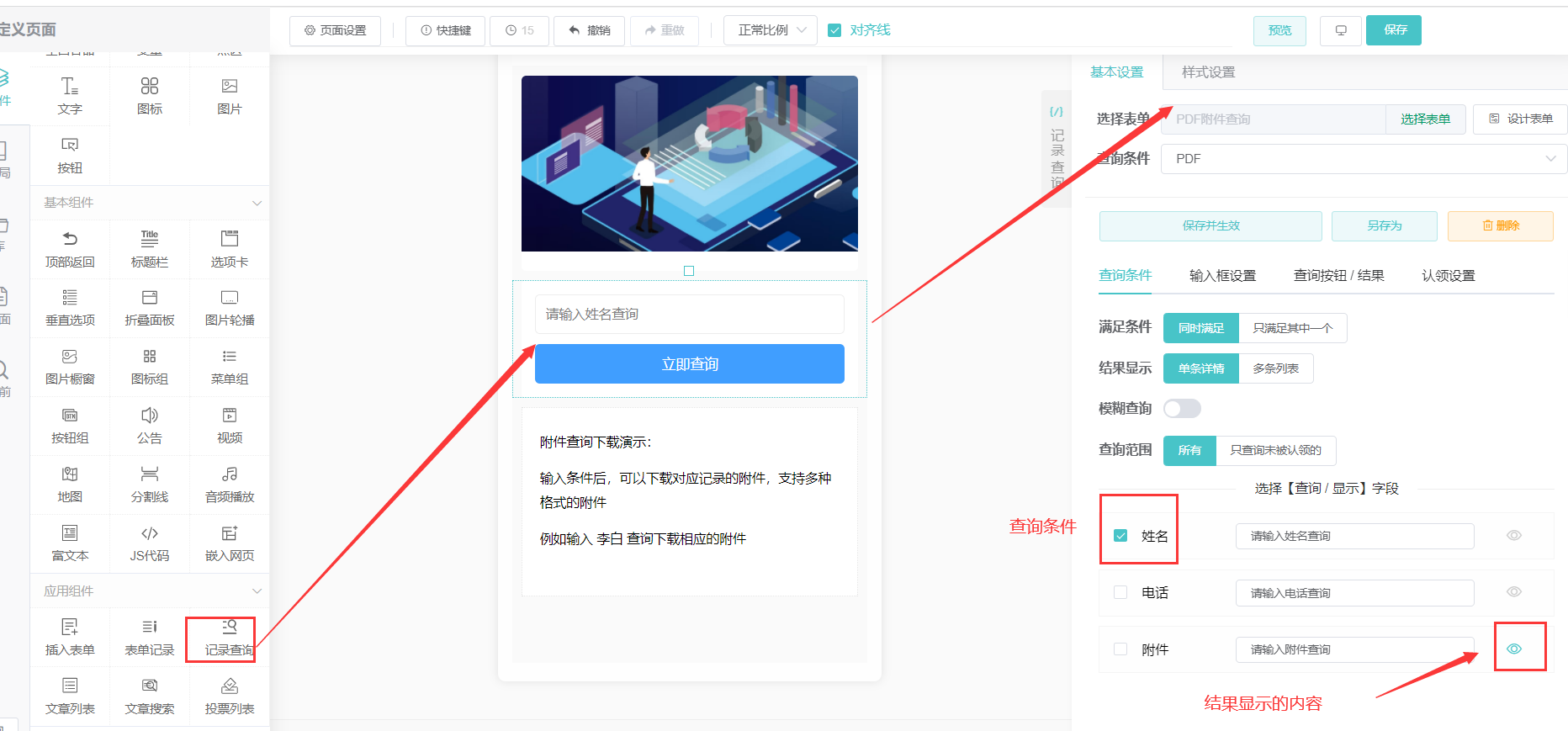Add the 菜单组 menu group component

(x=230, y=367)
